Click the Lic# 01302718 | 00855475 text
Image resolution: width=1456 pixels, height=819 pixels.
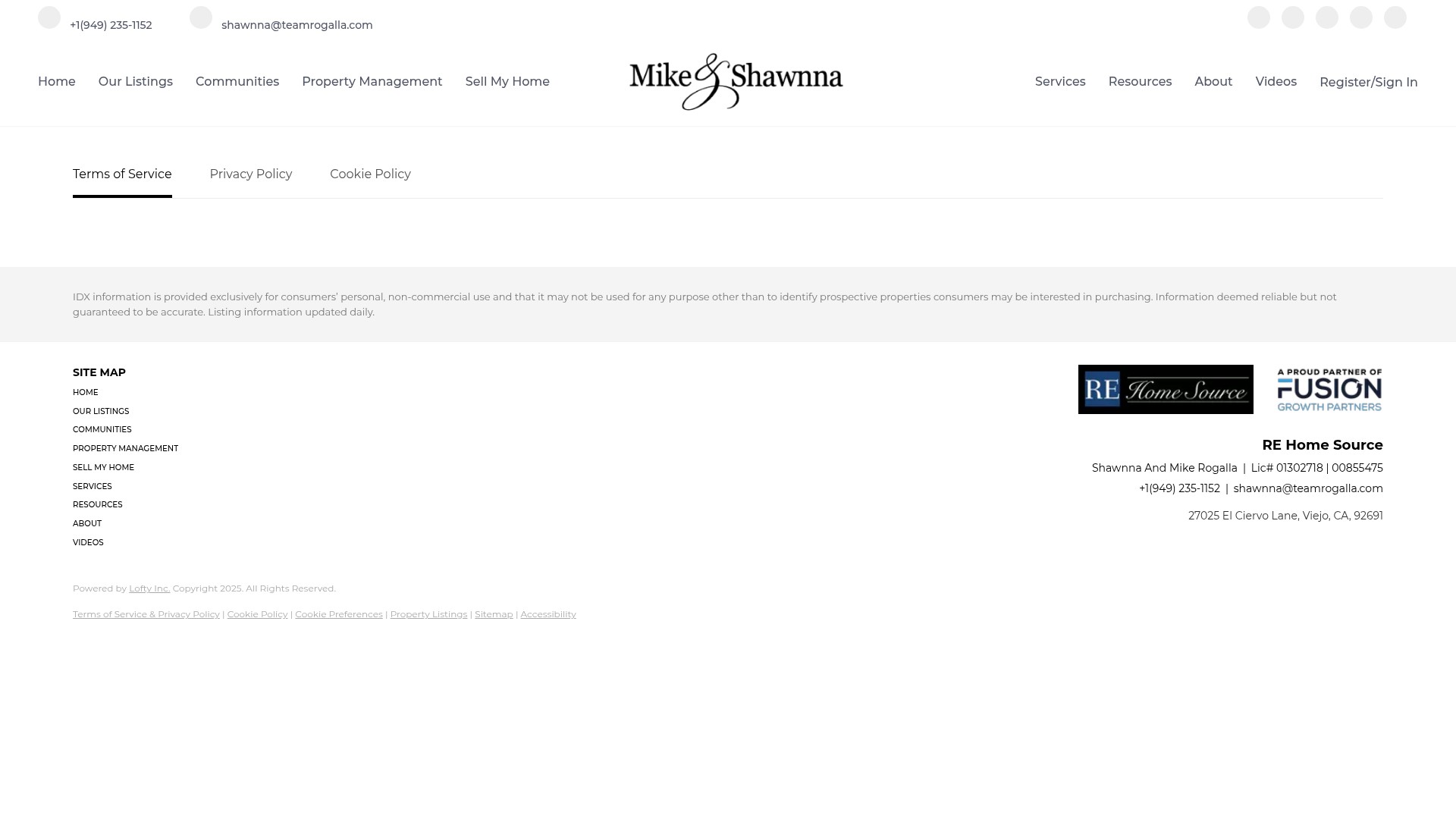click(1317, 468)
